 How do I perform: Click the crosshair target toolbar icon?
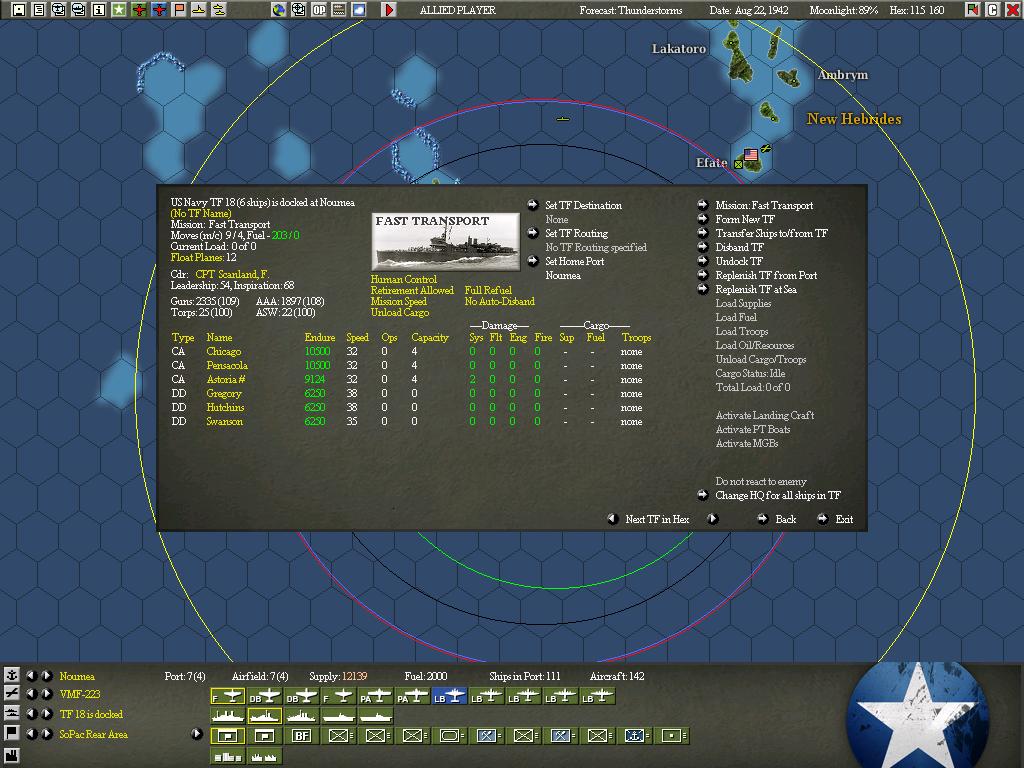[x=298, y=10]
